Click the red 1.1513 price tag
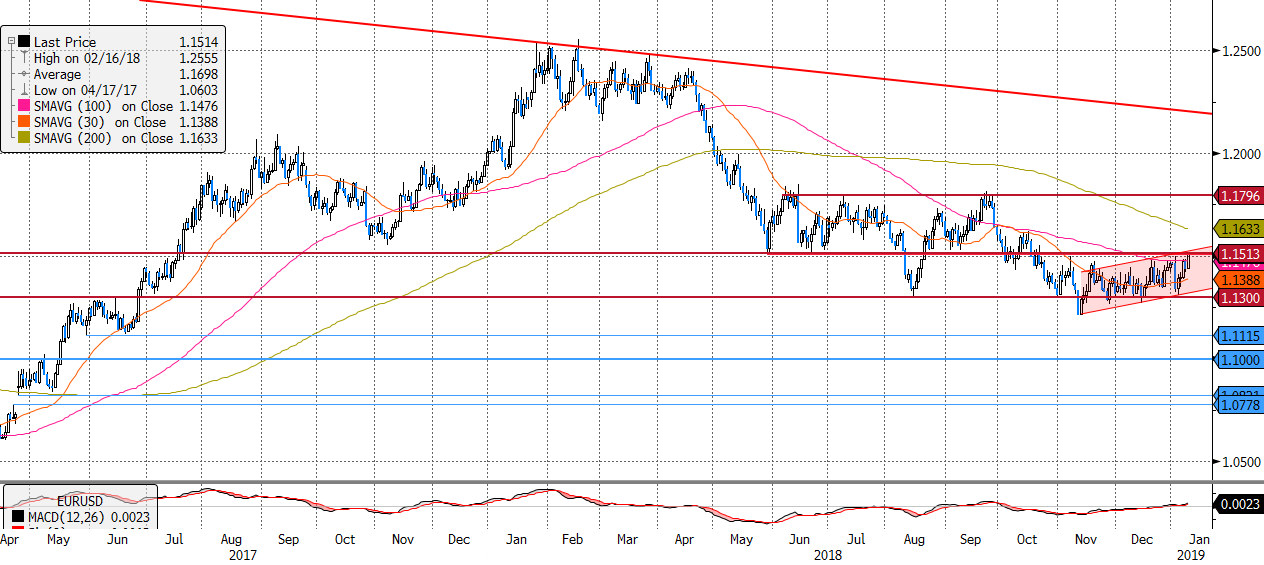 pyautogui.click(x=1238, y=254)
